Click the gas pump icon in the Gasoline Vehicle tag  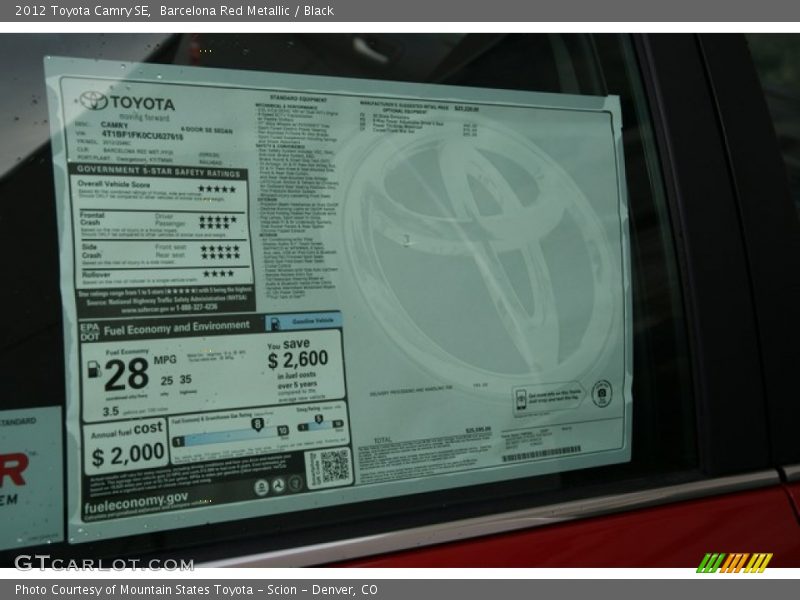[x=274, y=323]
